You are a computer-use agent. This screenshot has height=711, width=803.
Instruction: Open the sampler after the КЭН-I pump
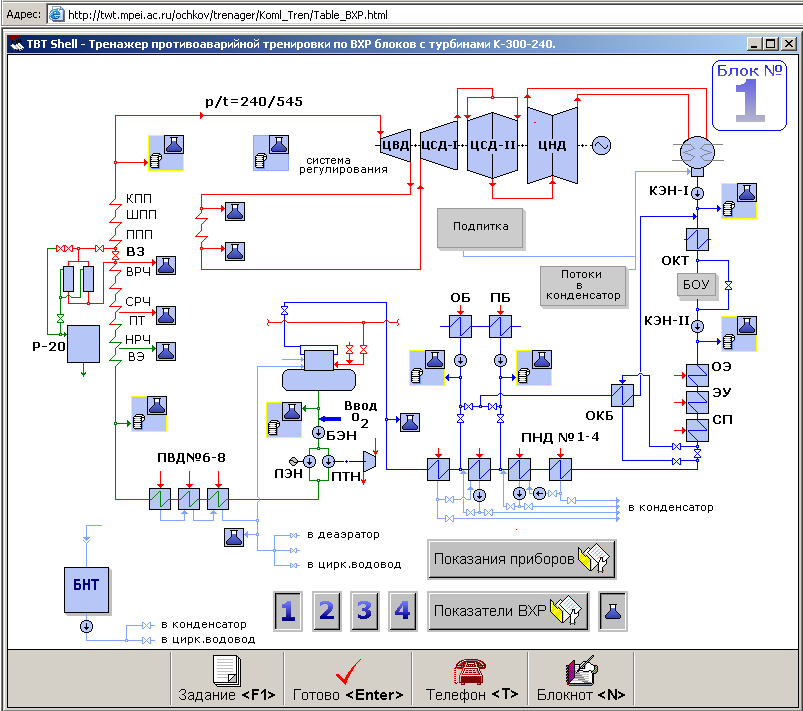coord(739,201)
